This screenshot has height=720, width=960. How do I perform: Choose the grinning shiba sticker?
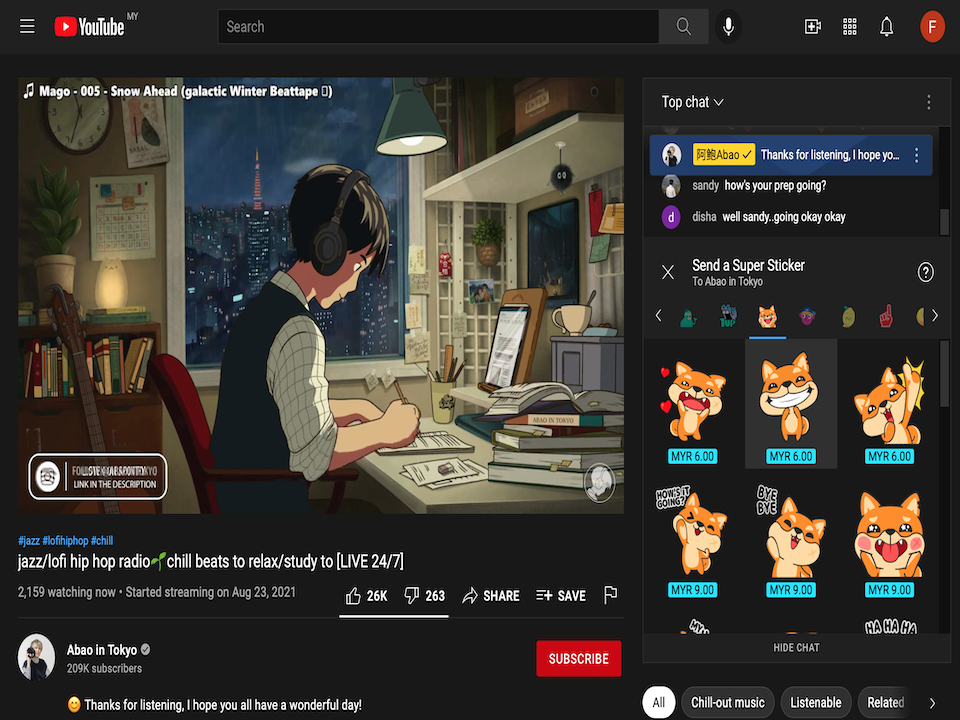791,404
